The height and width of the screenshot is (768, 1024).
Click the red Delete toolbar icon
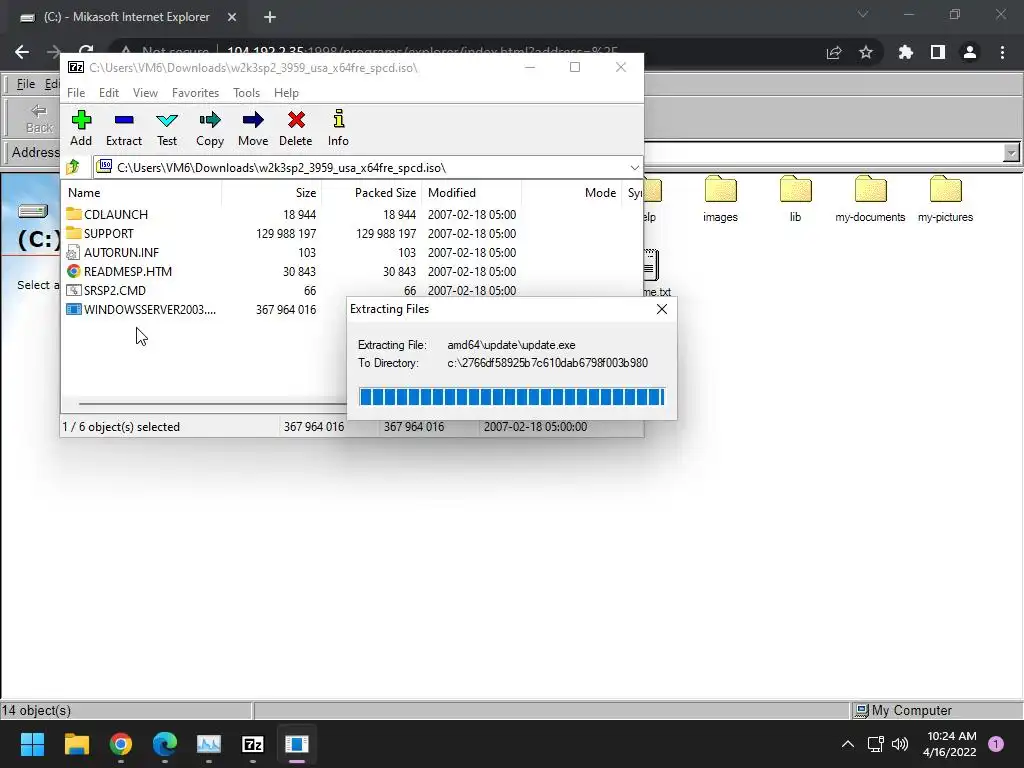[x=296, y=128]
